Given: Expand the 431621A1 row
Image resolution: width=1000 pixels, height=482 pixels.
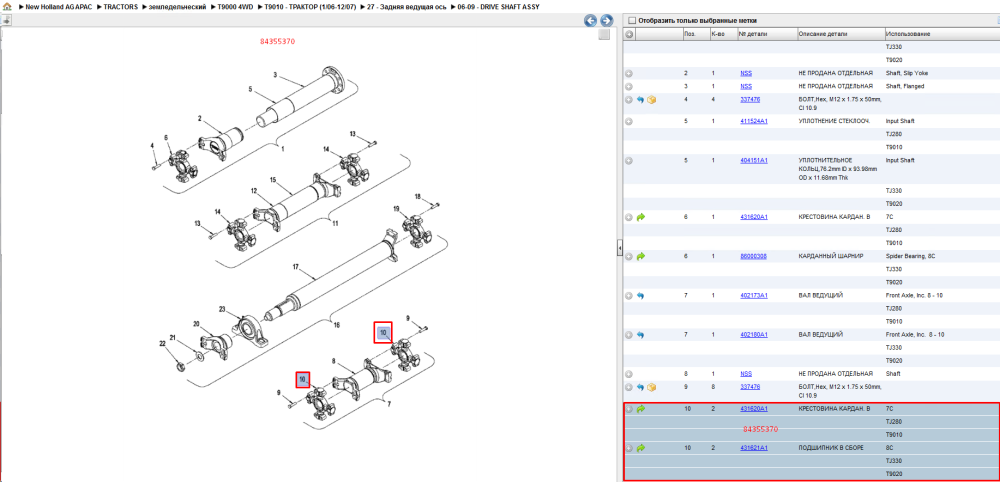Looking at the screenshot, I should pyautogui.click(x=629, y=448).
